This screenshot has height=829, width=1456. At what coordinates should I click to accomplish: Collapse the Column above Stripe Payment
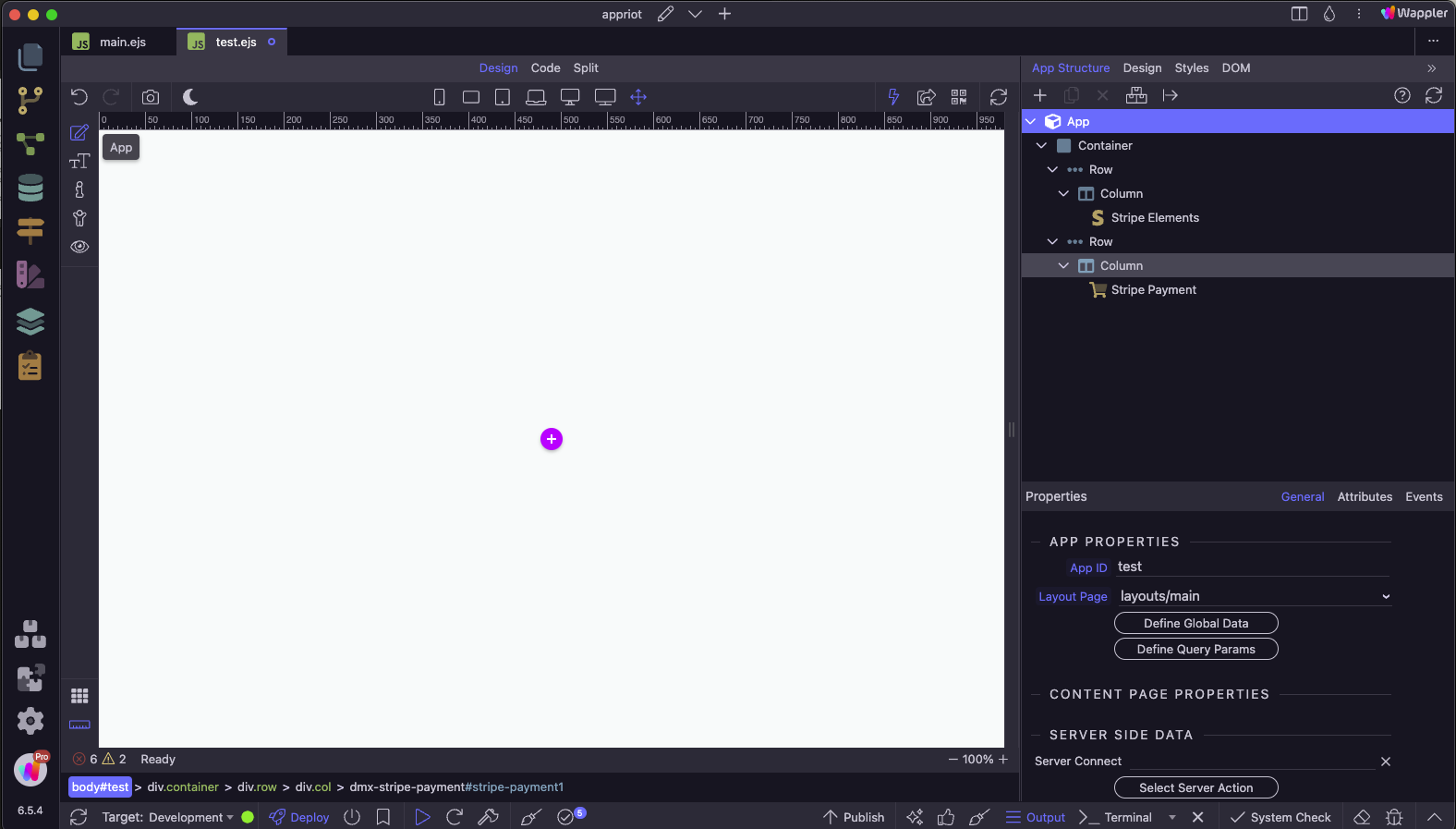[1064, 266]
